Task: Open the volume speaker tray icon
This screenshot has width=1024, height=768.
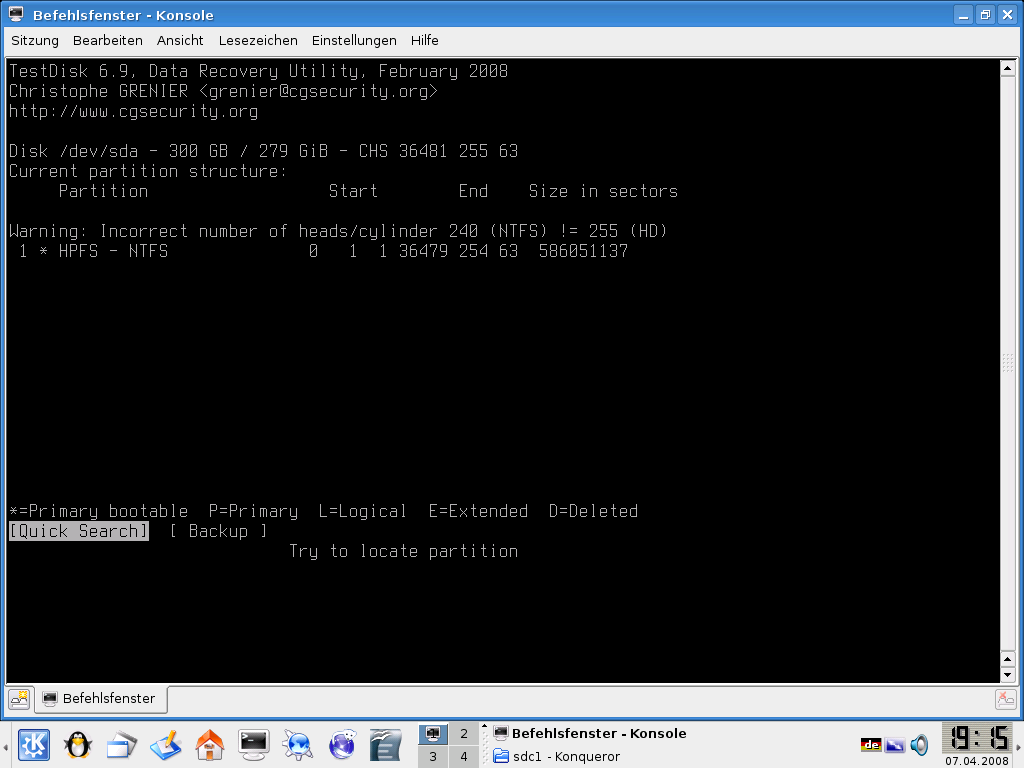Action: pyautogui.click(x=920, y=744)
